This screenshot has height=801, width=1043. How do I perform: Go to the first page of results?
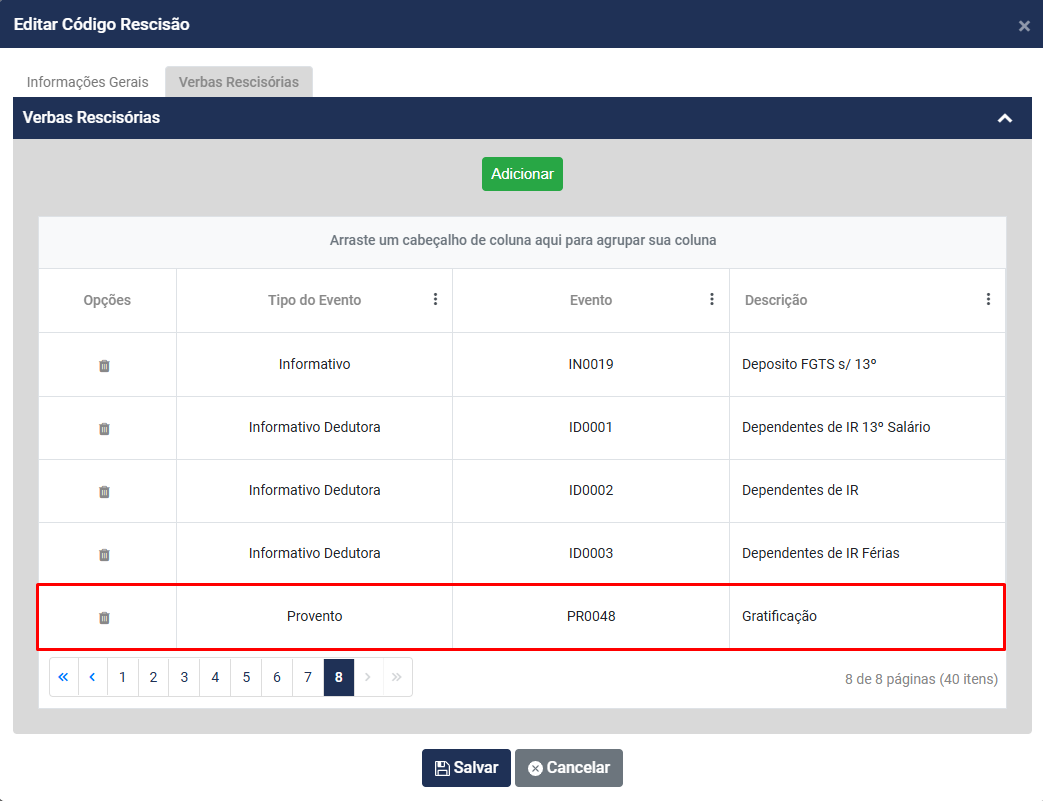point(63,677)
